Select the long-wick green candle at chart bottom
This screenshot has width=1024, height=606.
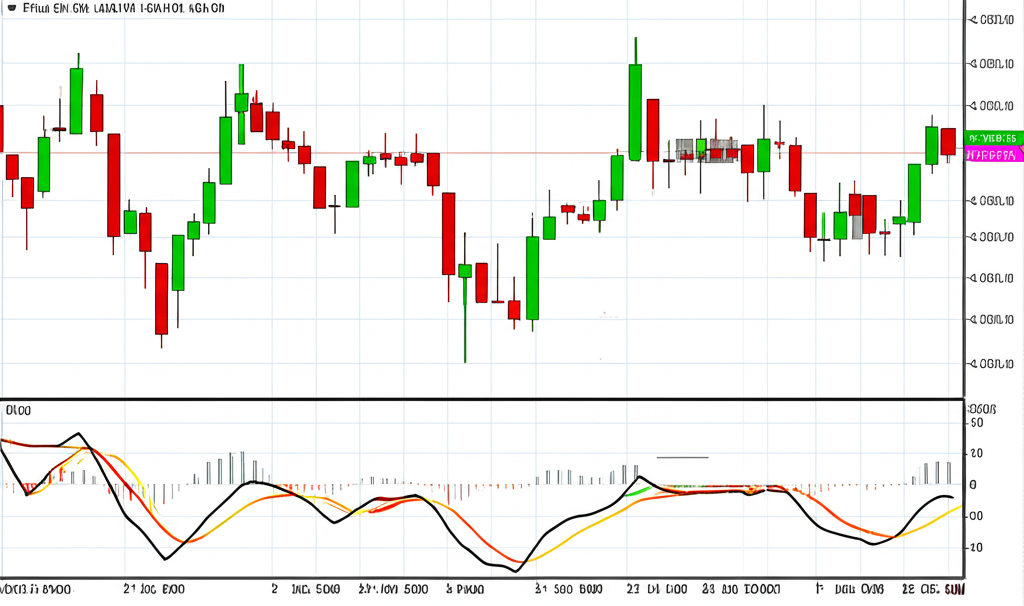click(465, 290)
